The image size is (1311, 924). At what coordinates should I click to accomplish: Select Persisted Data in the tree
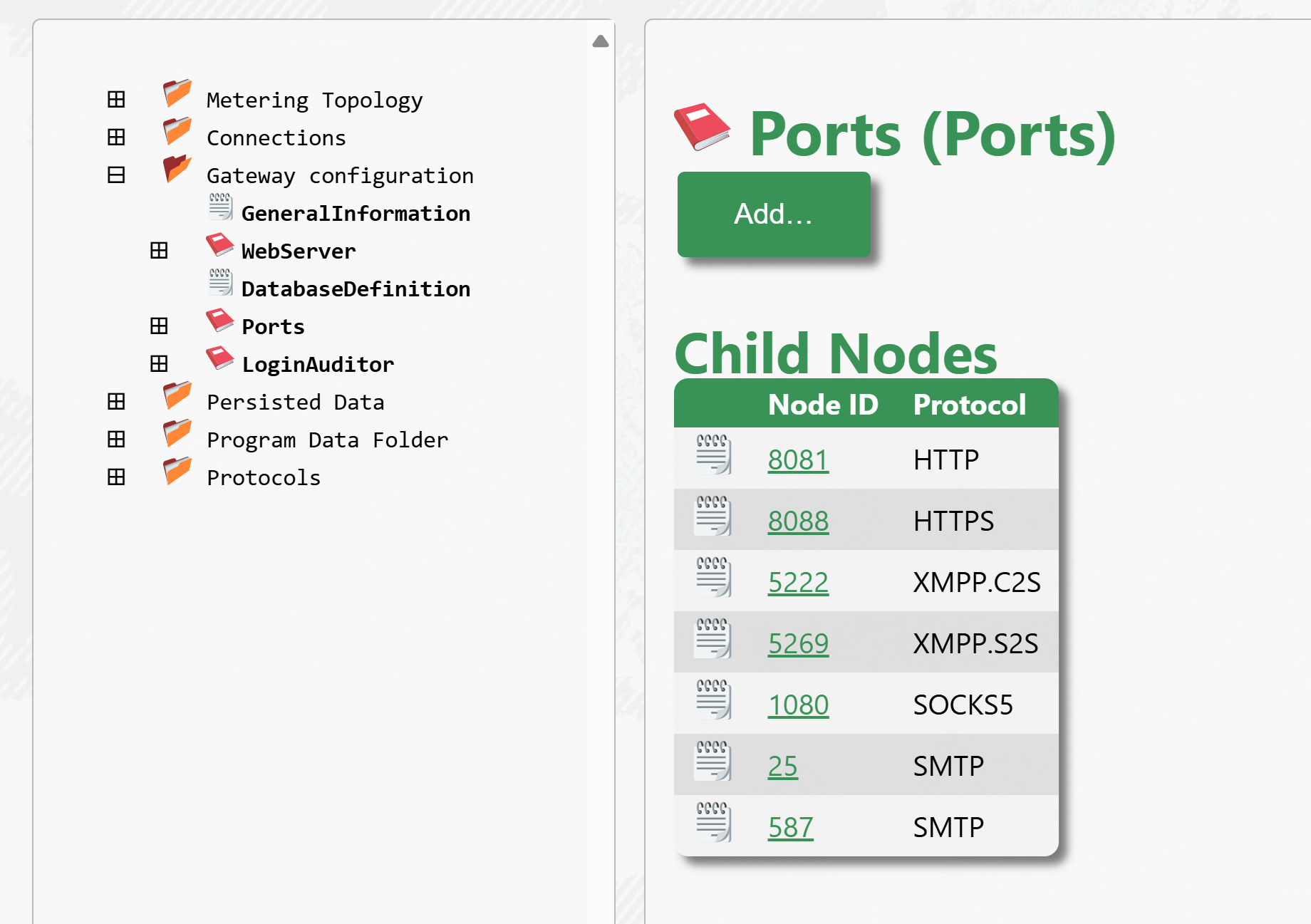[x=295, y=402]
